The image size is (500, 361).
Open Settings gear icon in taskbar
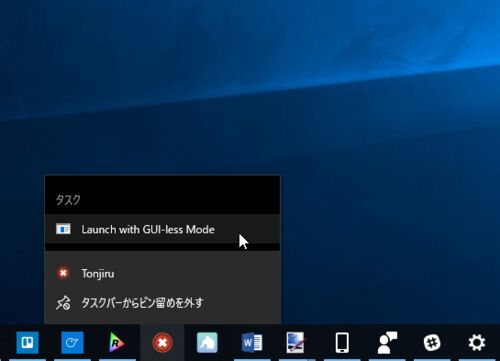coord(477,342)
